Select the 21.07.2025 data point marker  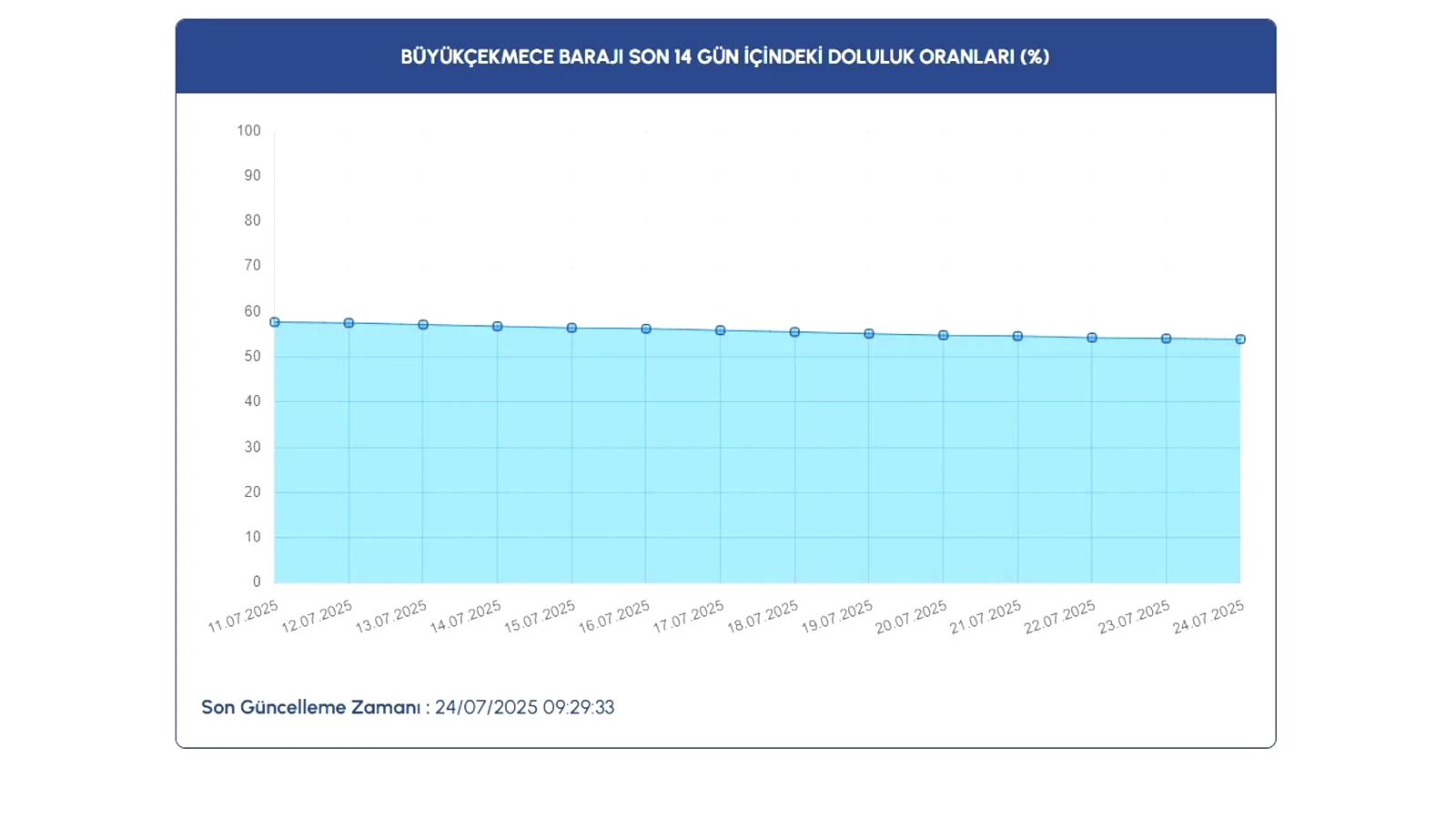click(1017, 337)
